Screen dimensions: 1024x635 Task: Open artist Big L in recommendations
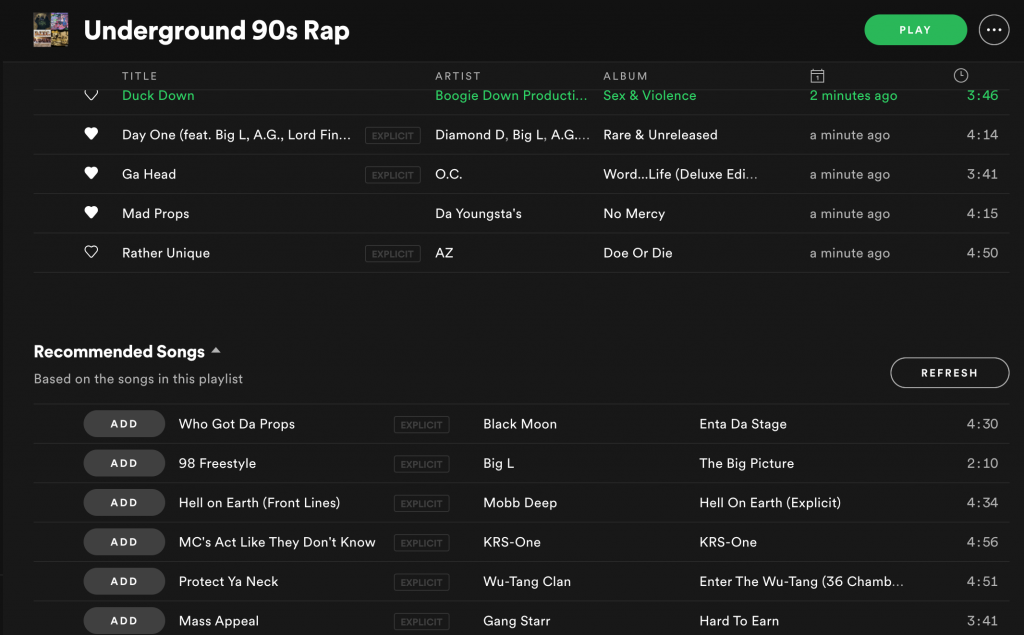point(498,463)
